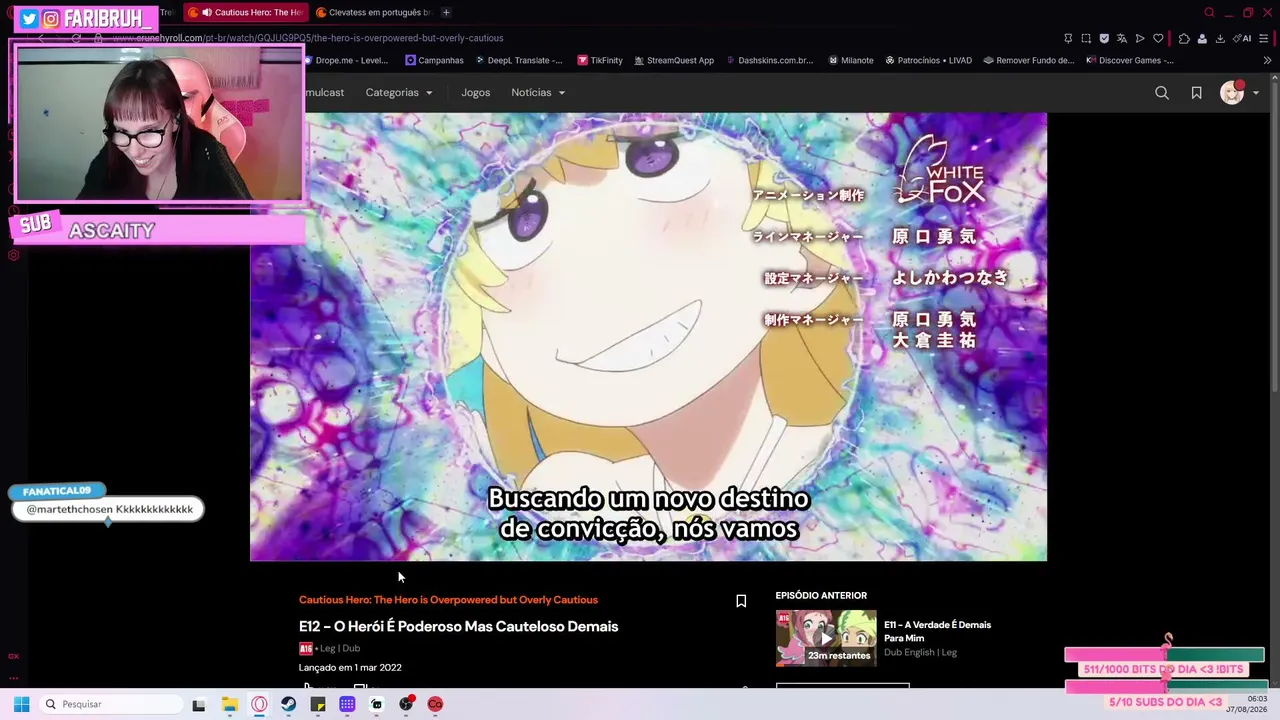
Task: Click the Crunchyroll search magnifier icon
Action: pos(1162,93)
